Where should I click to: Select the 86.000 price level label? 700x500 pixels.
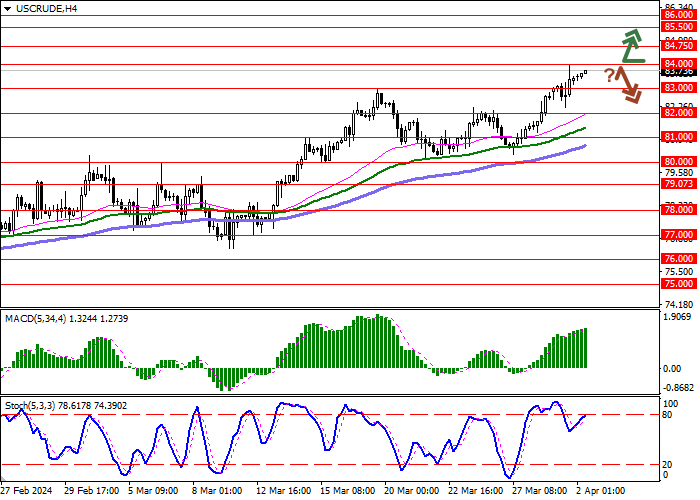[679, 15]
